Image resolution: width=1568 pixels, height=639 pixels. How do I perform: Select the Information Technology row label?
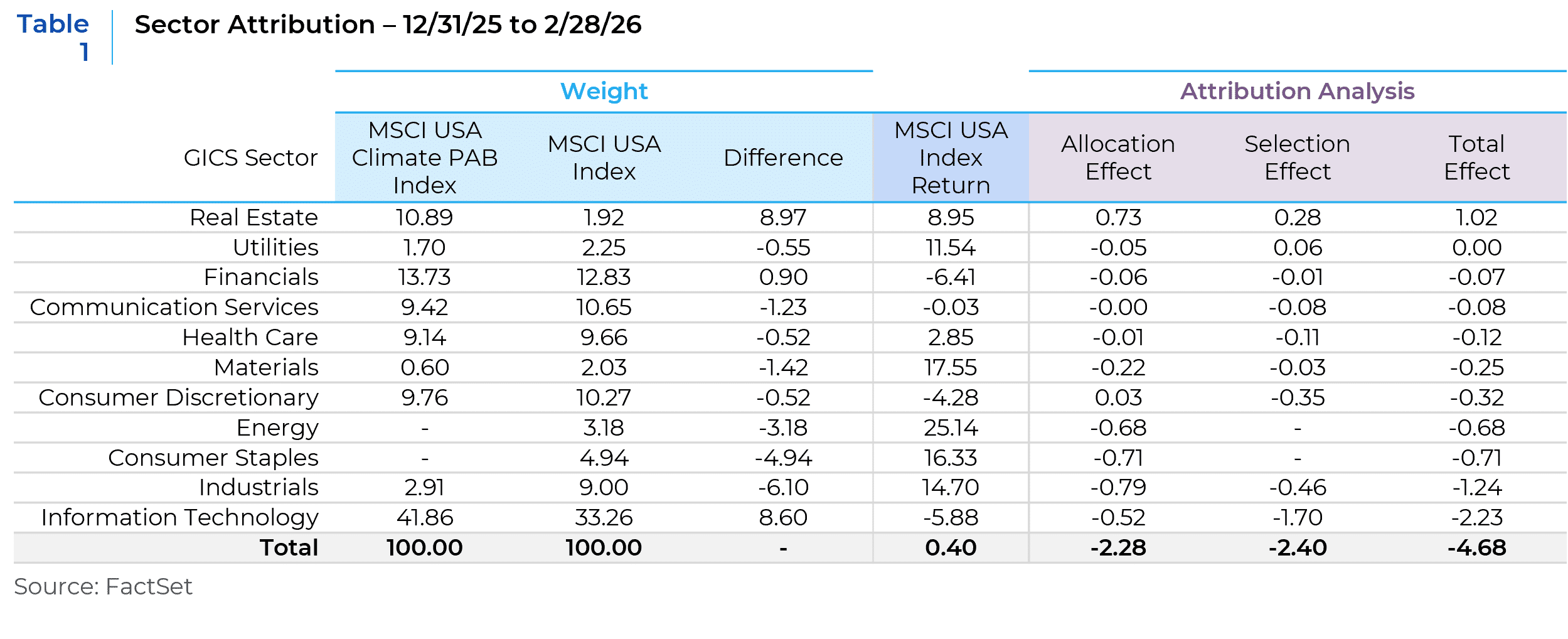click(179, 518)
